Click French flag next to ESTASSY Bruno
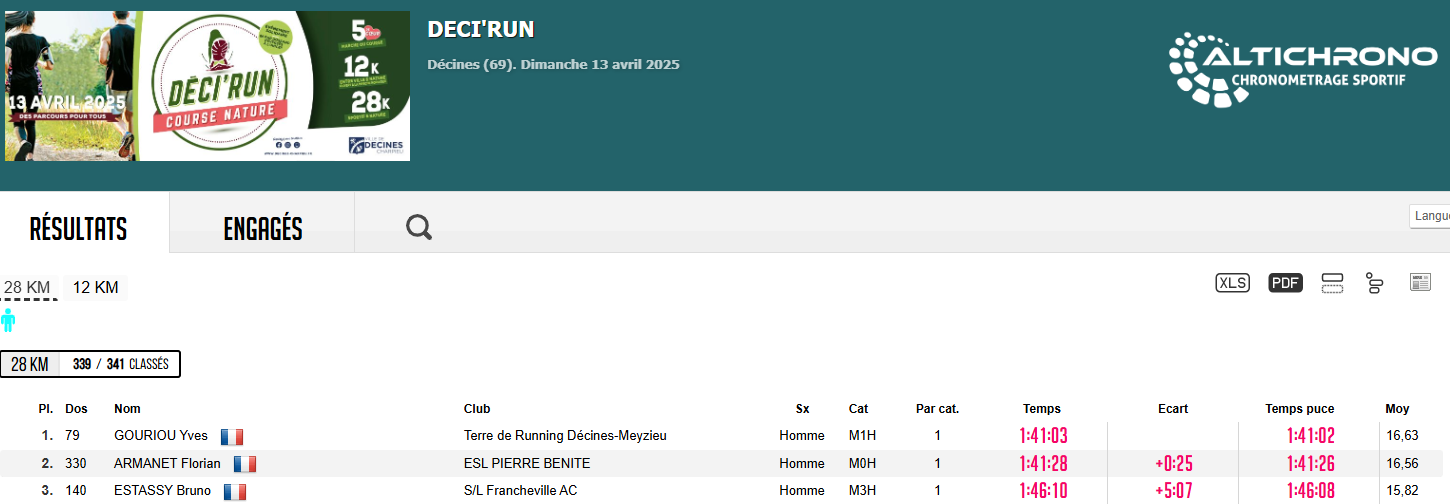The width and height of the screenshot is (1450, 504). (x=235, y=491)
